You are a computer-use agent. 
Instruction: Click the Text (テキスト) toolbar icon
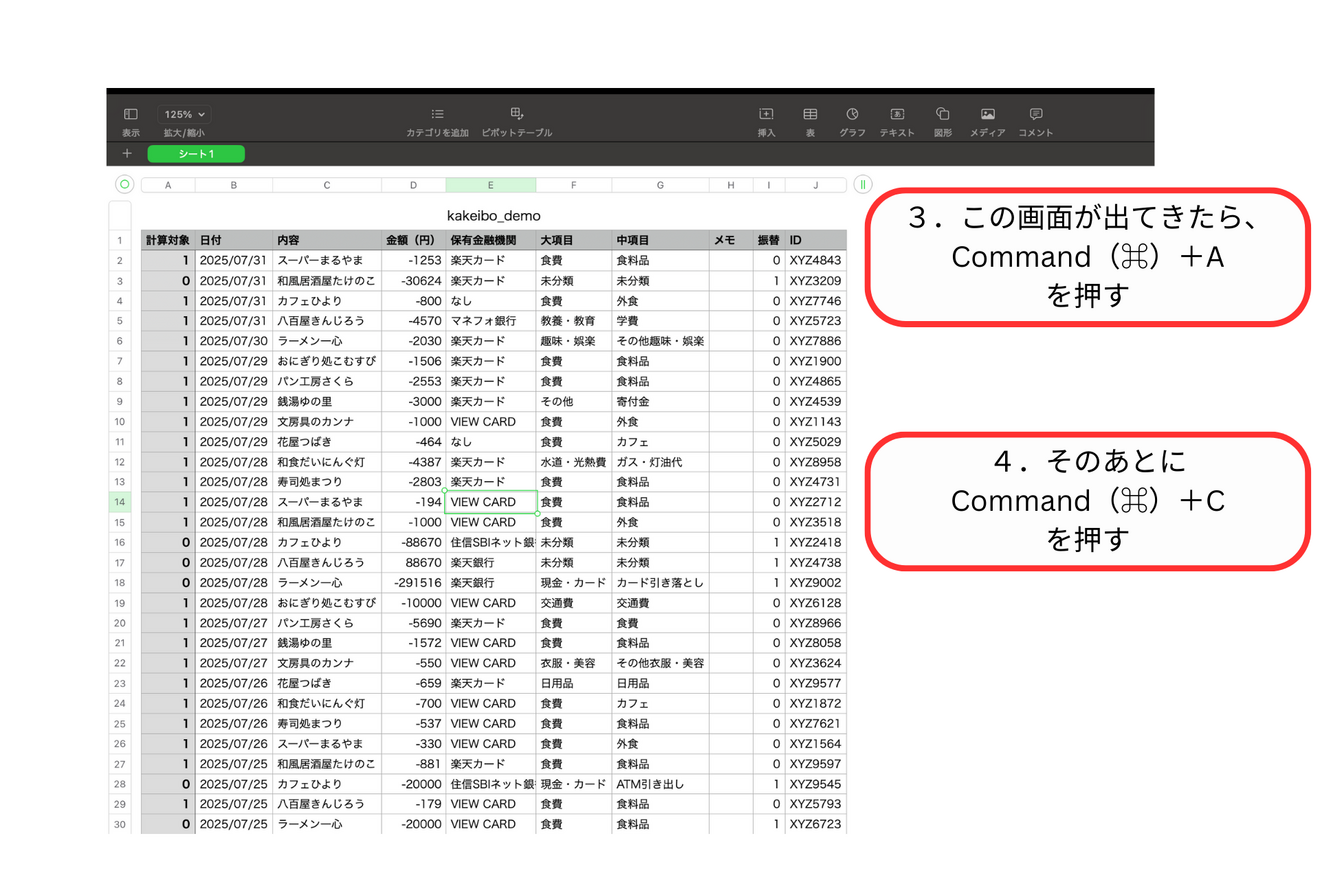pos(897,114)
